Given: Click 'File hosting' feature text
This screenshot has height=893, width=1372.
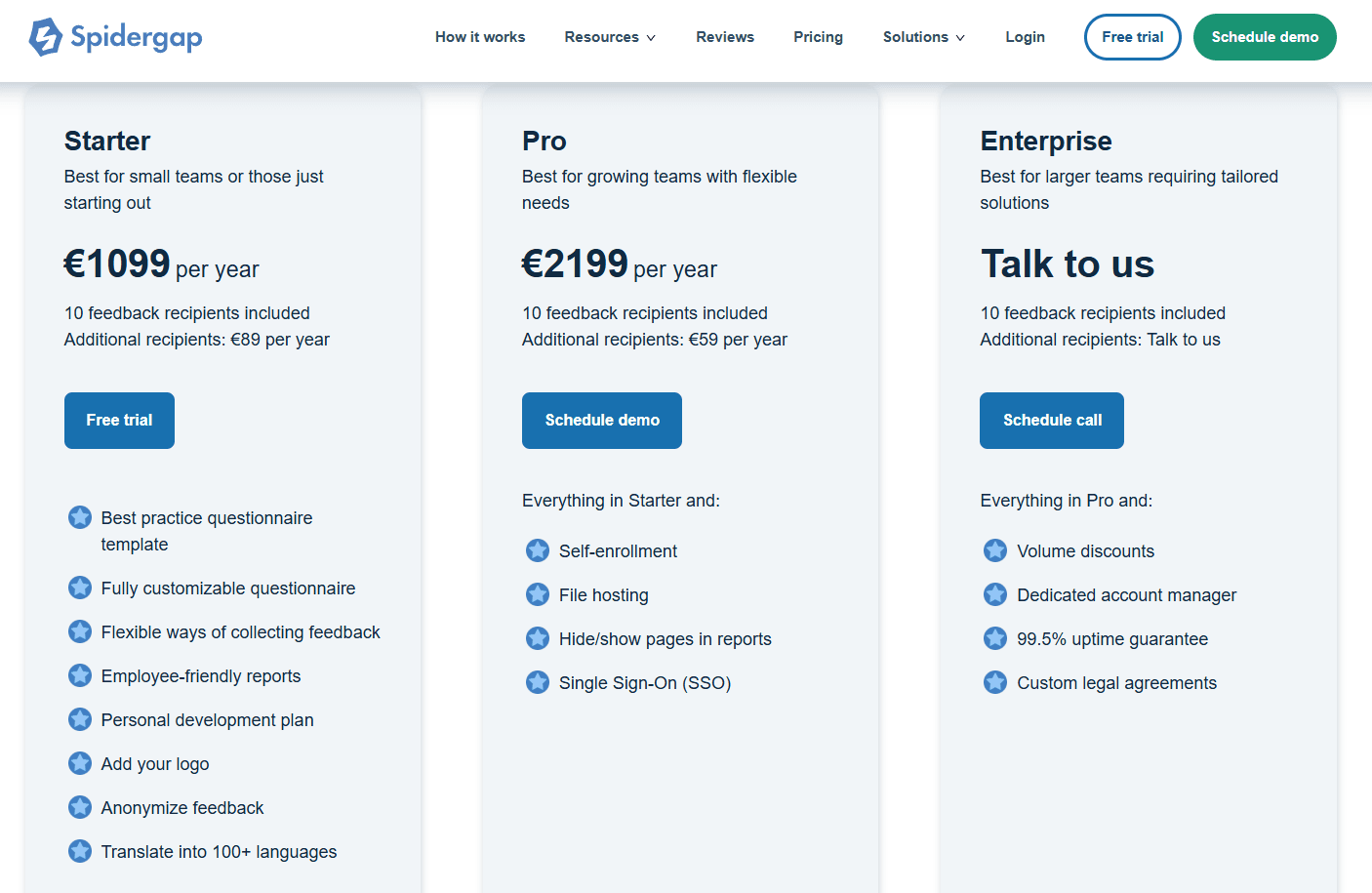Looking at the screenshot, I should pos(604,595).
